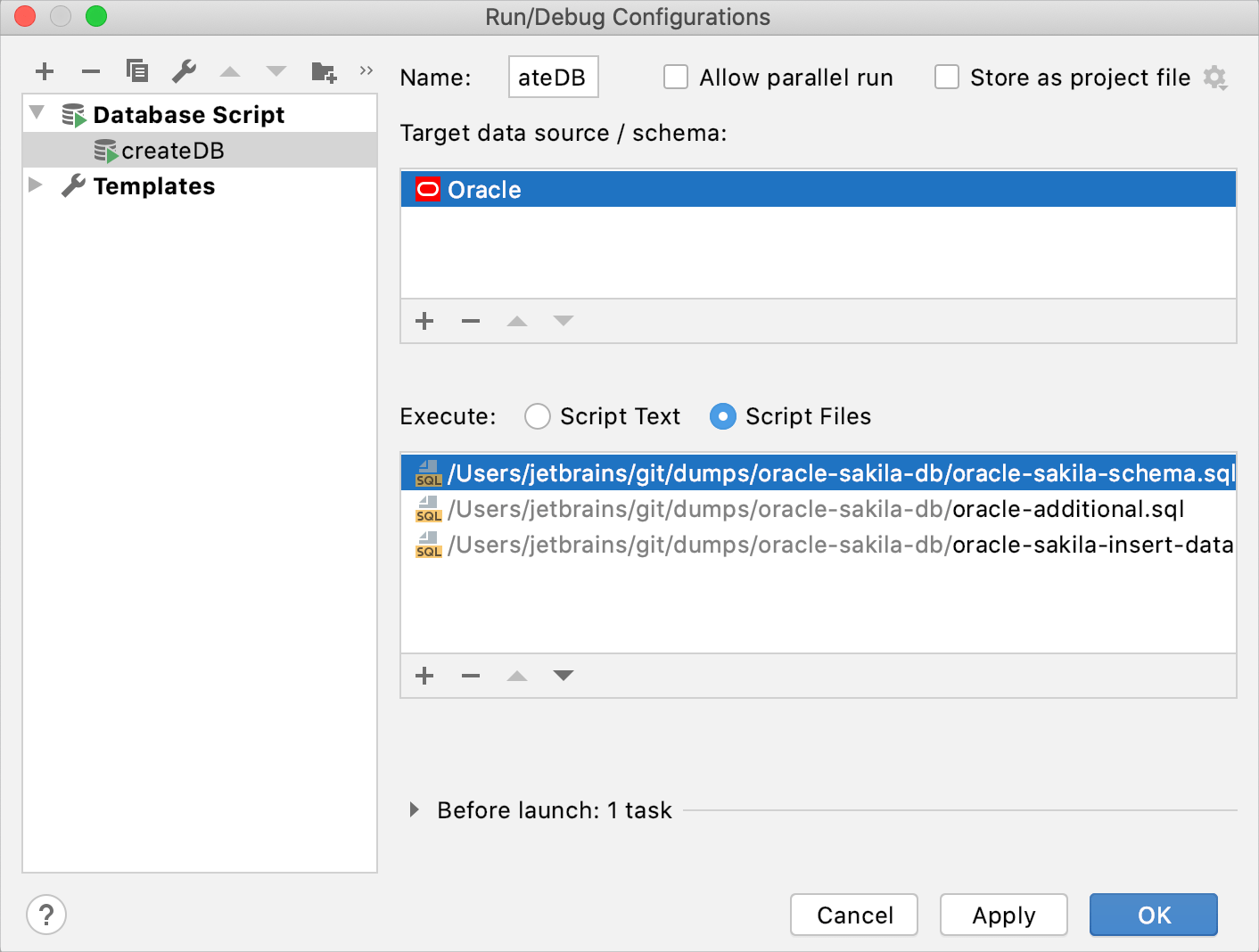Select Script Text radio option
Image resolution: width=1259 pixels, height=952 pixels.
click(x=538, y=416)
